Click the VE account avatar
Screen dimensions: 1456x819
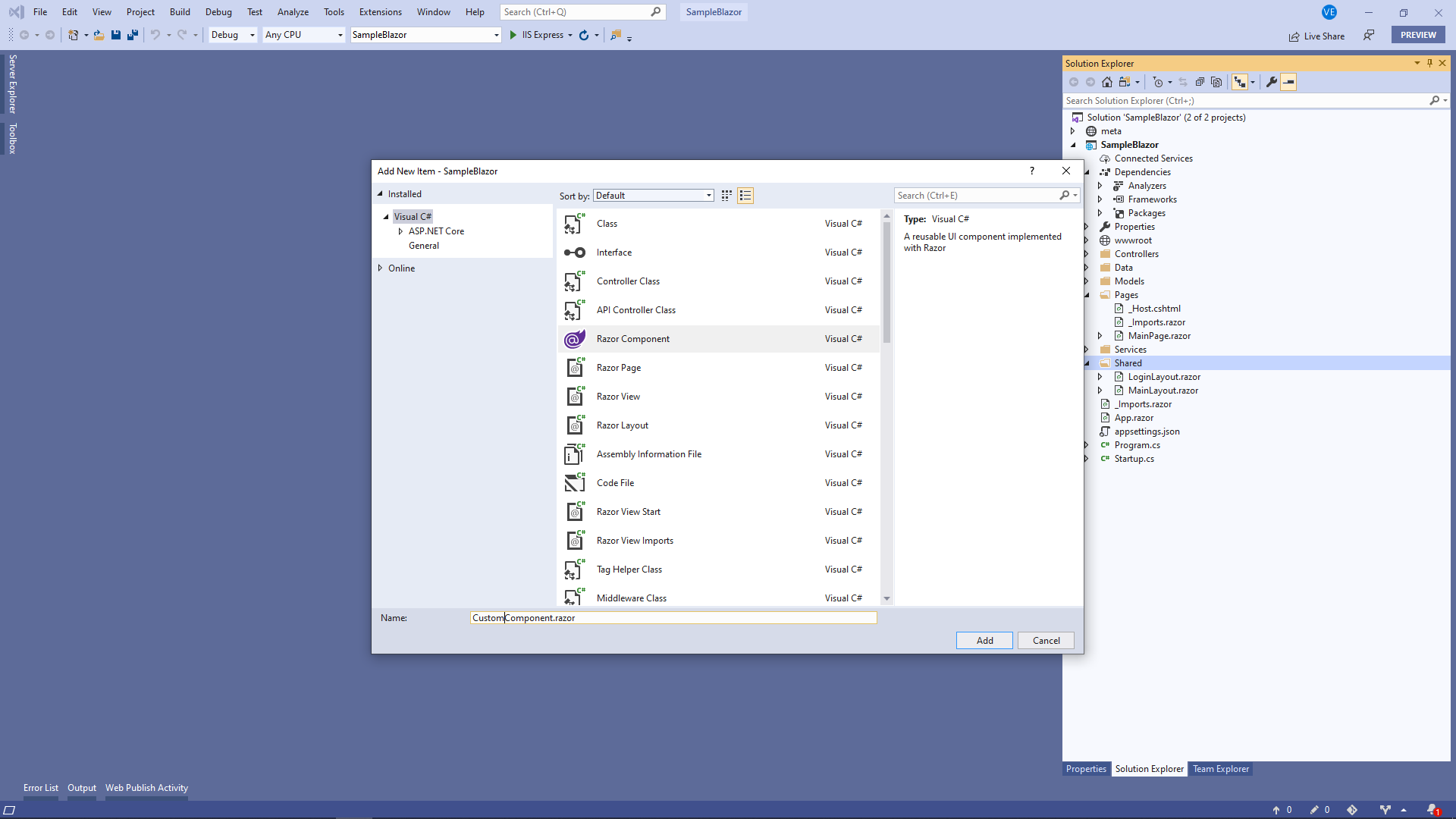point(1329,12)
